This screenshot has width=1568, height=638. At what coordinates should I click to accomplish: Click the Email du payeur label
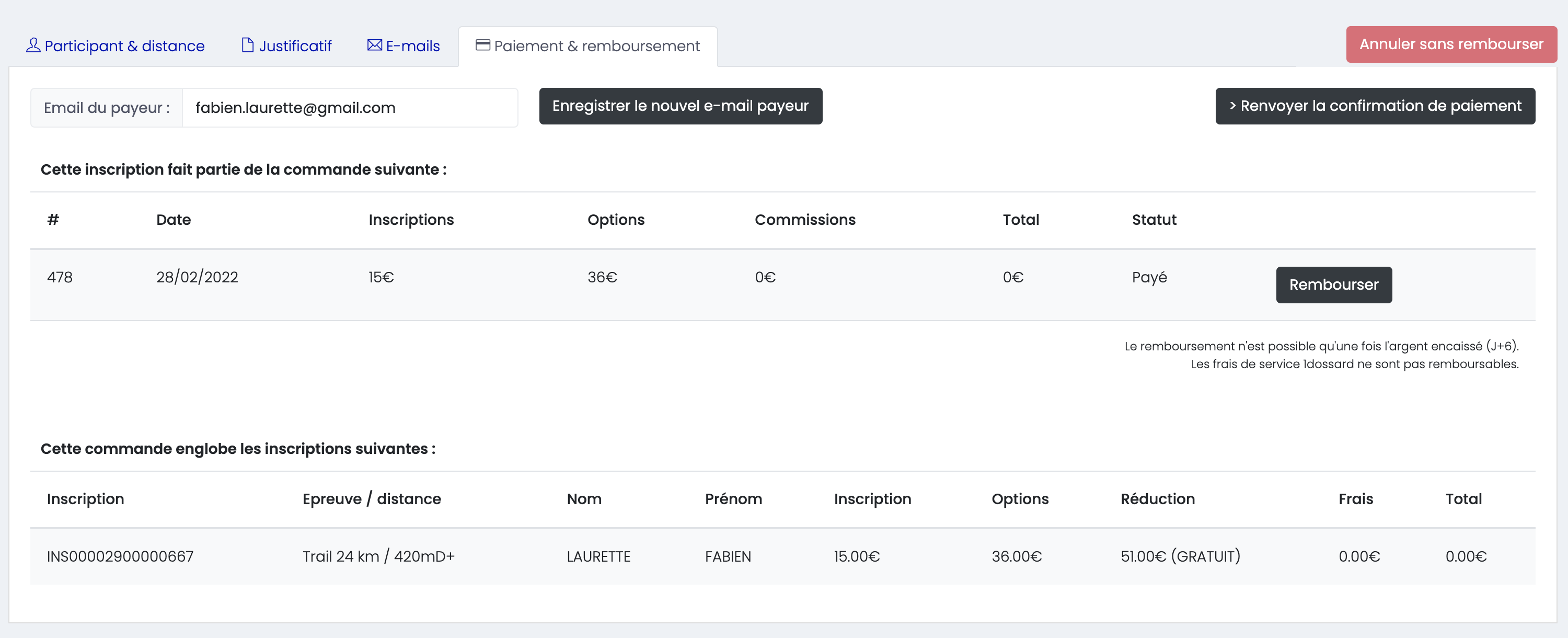pos(107,108)
